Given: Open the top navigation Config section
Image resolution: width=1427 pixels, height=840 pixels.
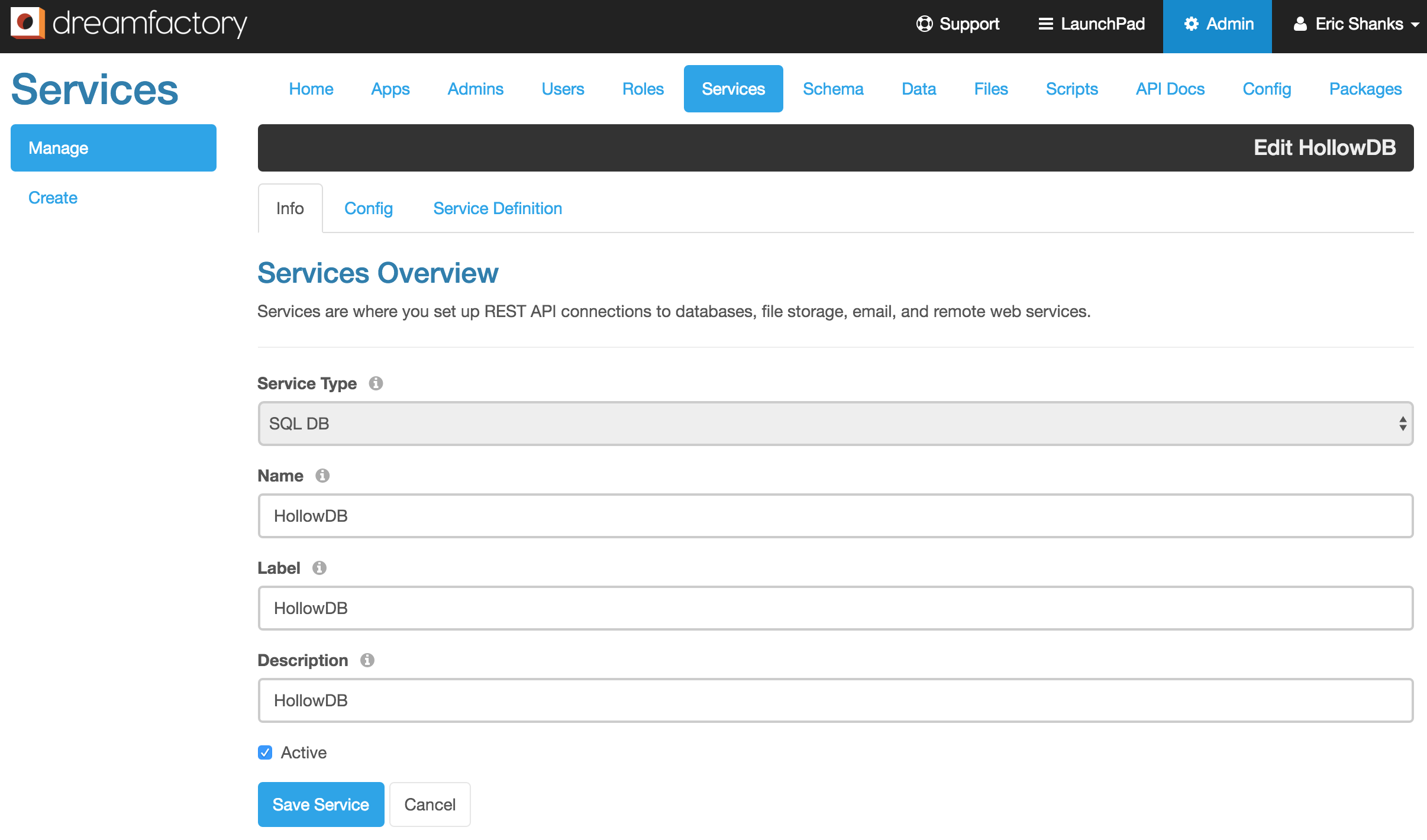Looking at the screenshot, I should (x=1267, y=89).
